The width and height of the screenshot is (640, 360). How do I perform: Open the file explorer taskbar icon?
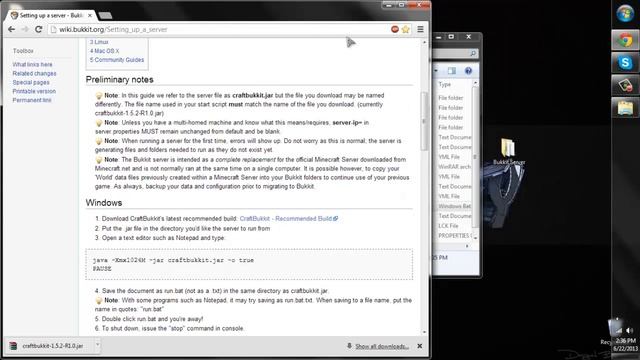[x=625, y=109]
